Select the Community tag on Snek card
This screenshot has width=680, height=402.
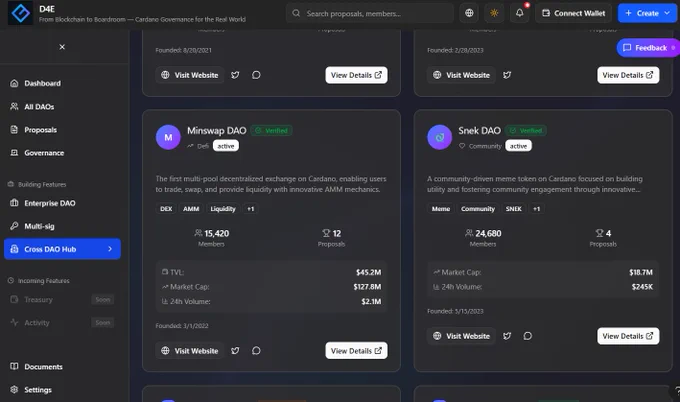[477, 209]
